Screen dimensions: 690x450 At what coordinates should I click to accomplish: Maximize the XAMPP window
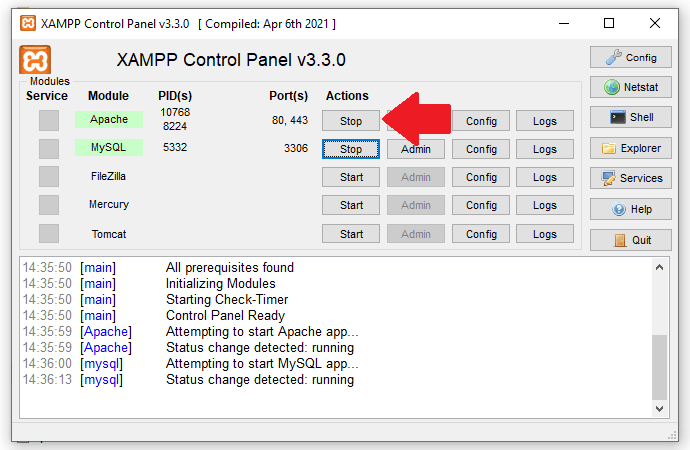609,23
